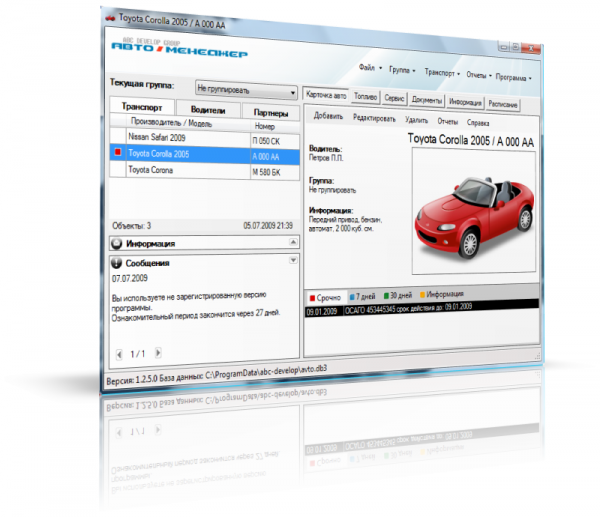Click the АвтоМенеджер logo
The image size is (600, 517).
tap(179, 50)
